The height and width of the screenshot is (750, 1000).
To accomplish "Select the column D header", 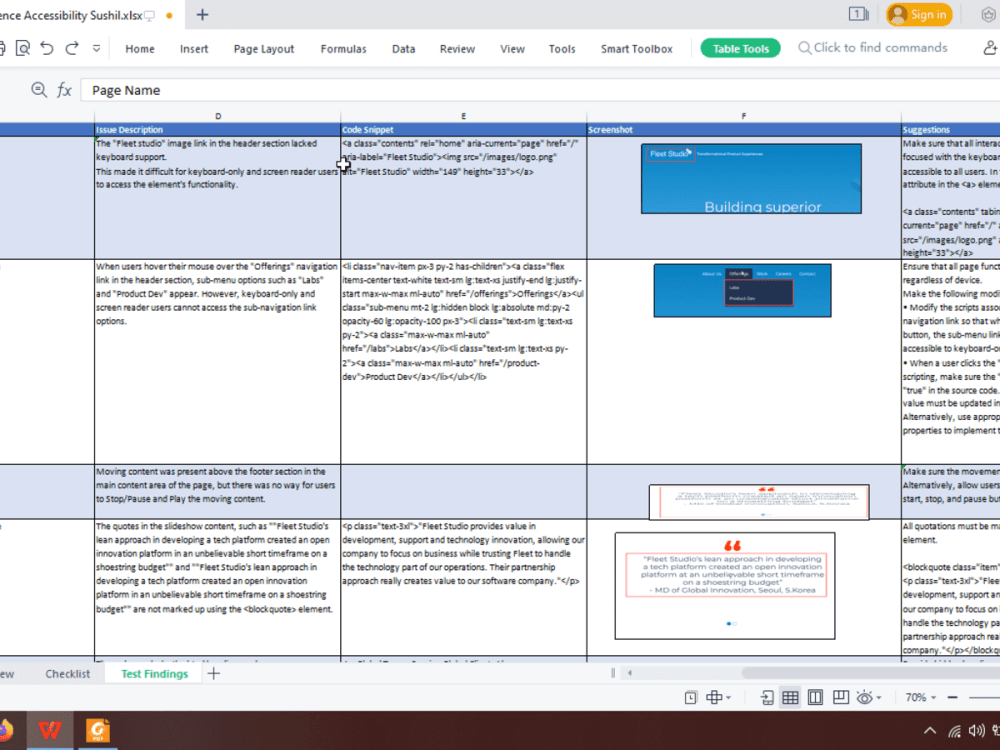I will pos(217,116).
